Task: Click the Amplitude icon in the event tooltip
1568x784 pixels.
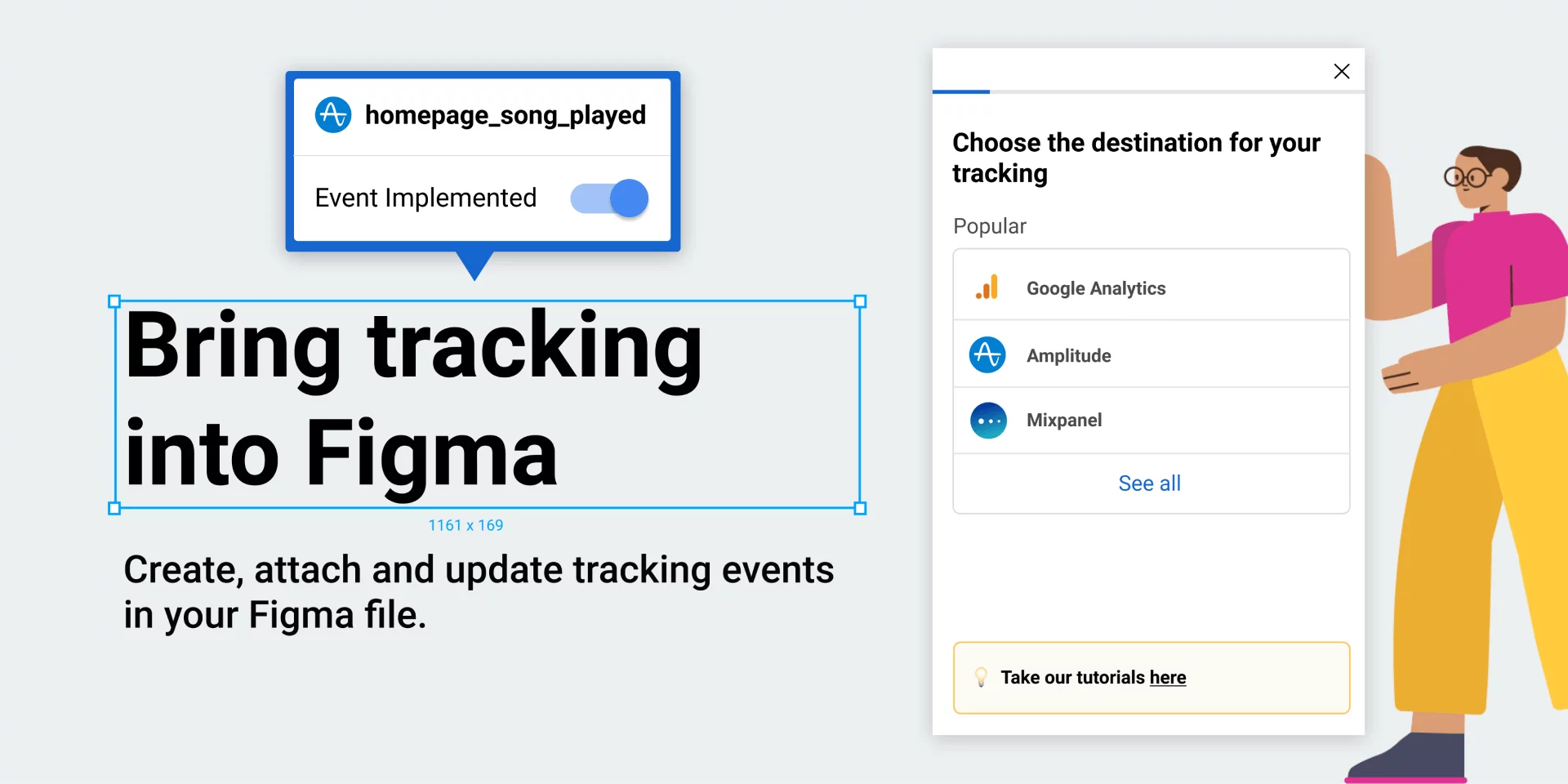Action: [x=332, y=115]
